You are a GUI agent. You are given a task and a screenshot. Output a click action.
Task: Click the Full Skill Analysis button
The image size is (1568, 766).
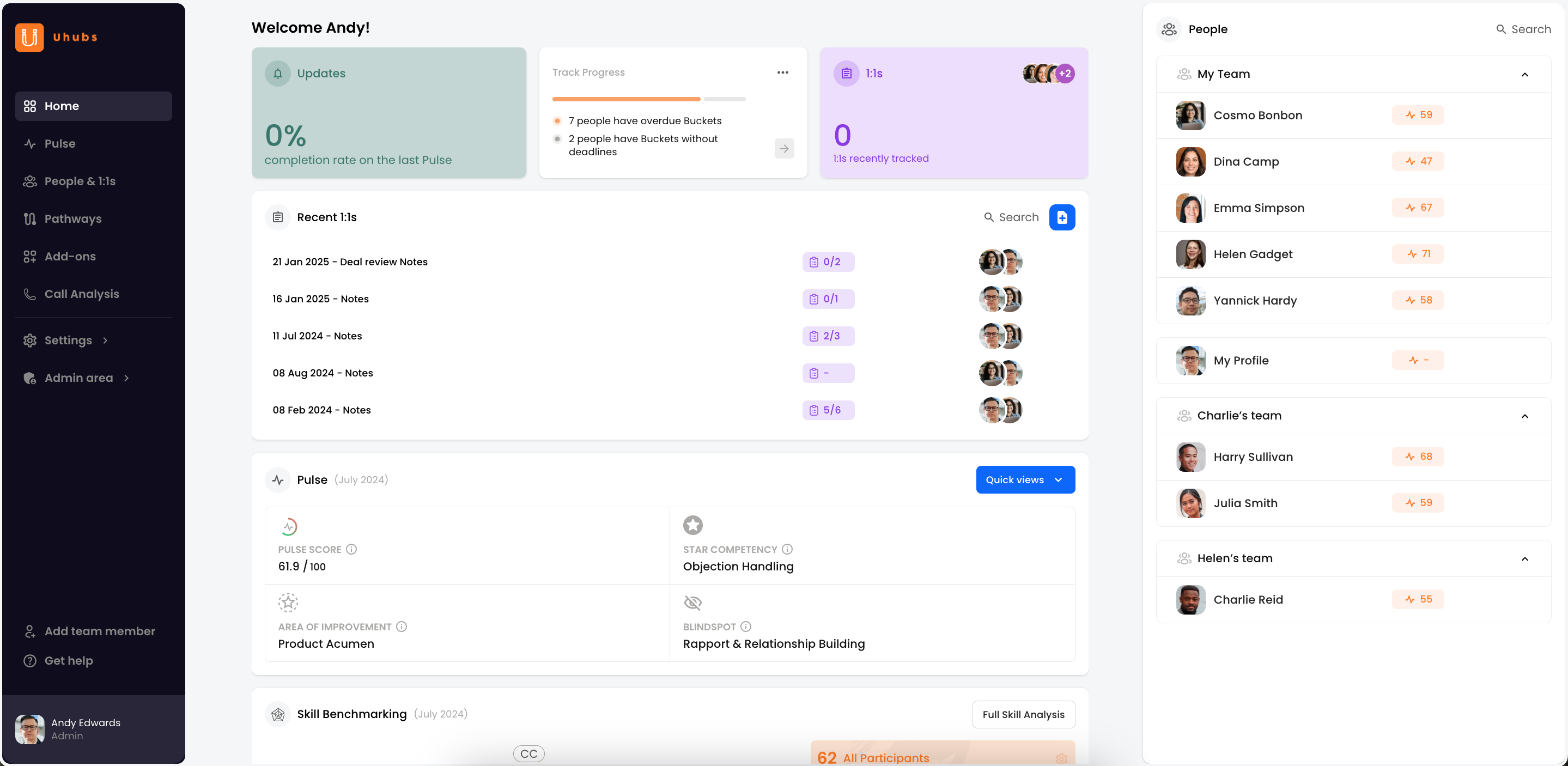tap(1023, 714)
